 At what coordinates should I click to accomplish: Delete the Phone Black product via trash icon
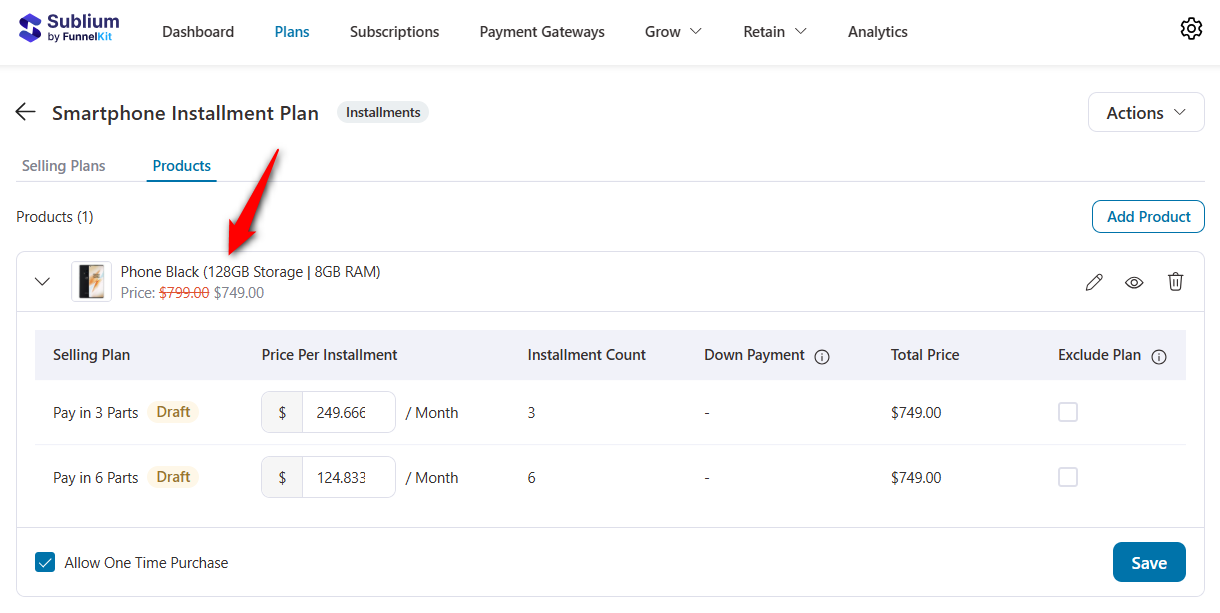tap(1175, 282)
